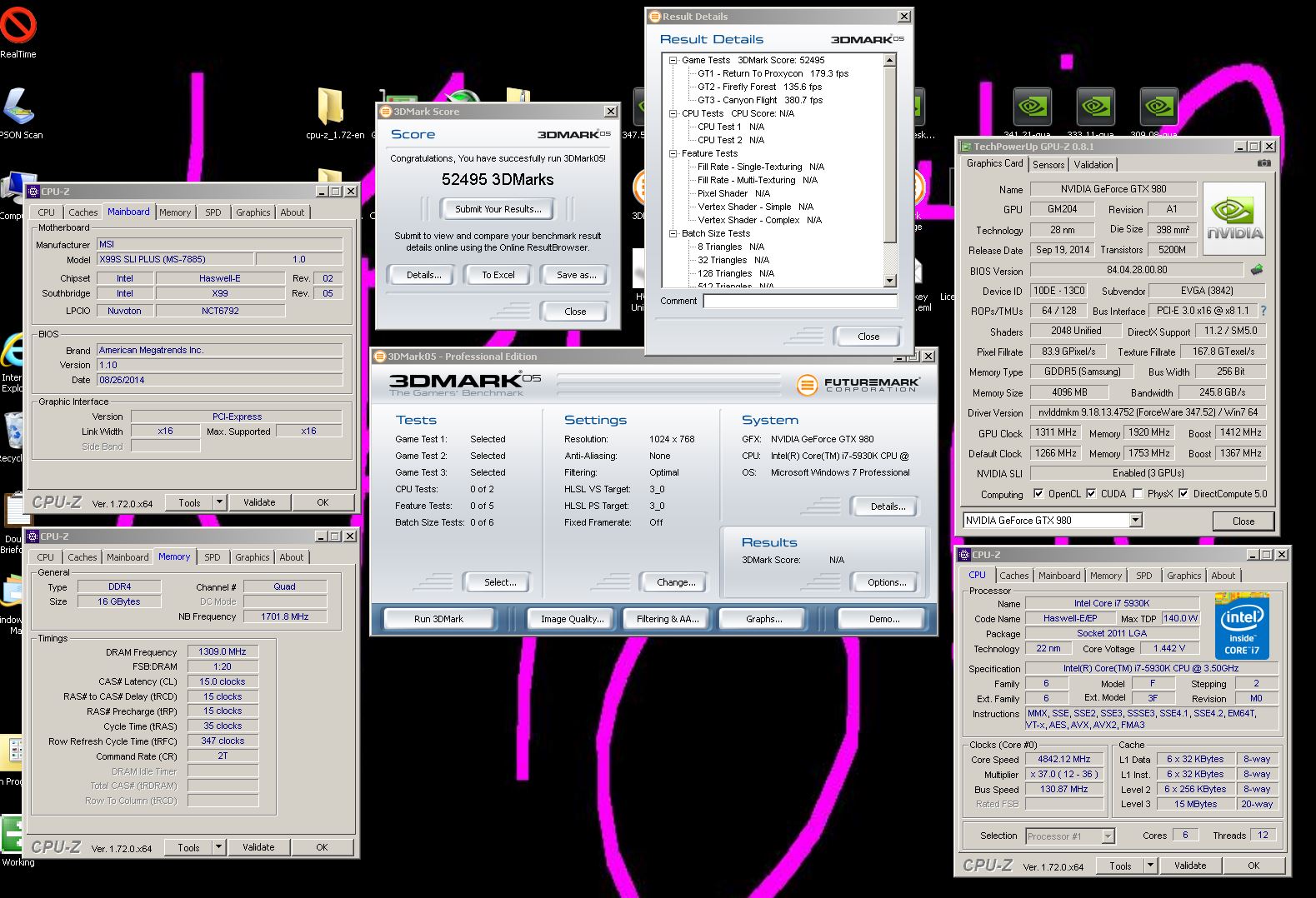1316x898 pixels.
Task: Open the Processor #1 selection dropdown
Action: tap(1108, 836)
